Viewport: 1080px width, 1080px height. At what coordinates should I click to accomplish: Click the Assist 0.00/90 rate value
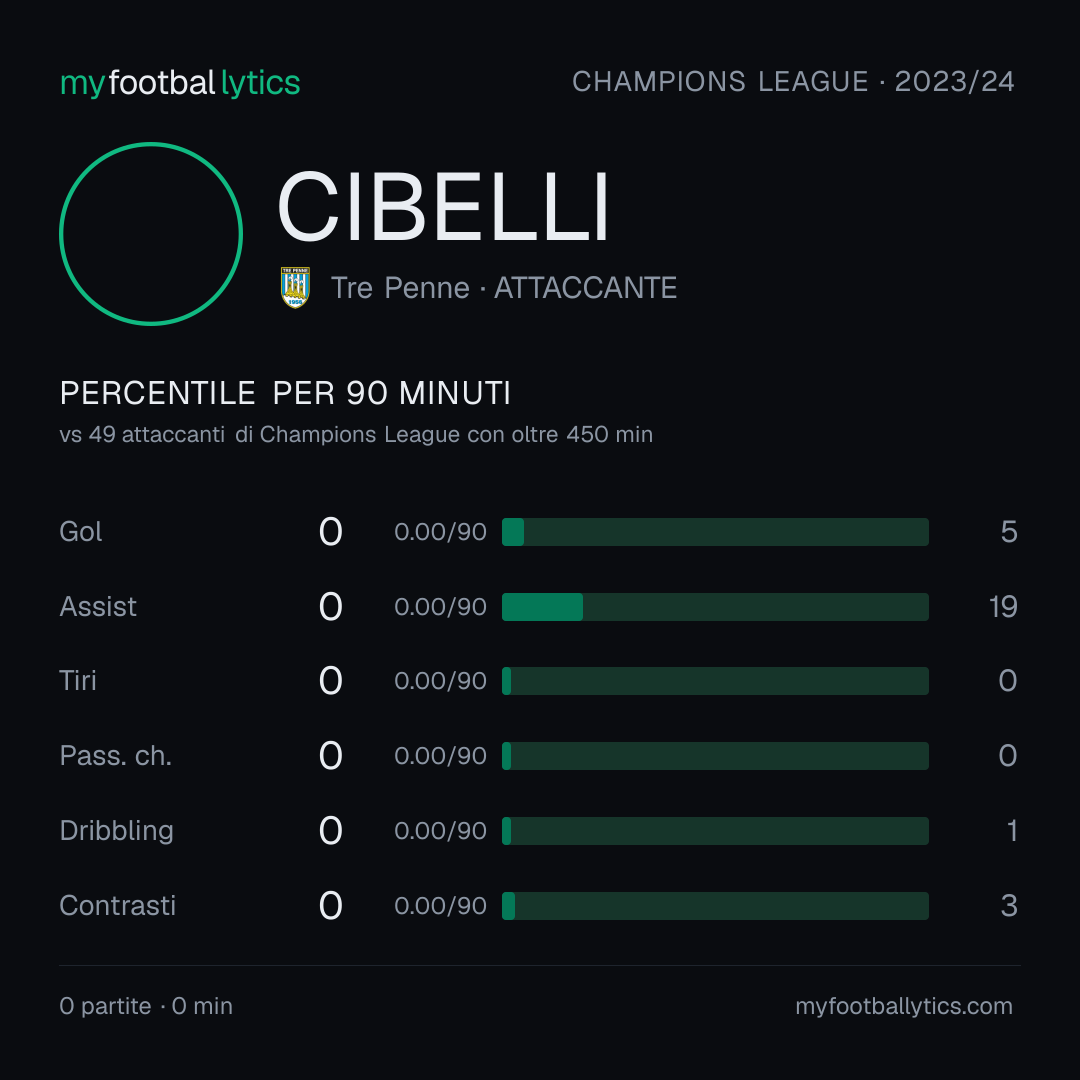coord(440,607)
